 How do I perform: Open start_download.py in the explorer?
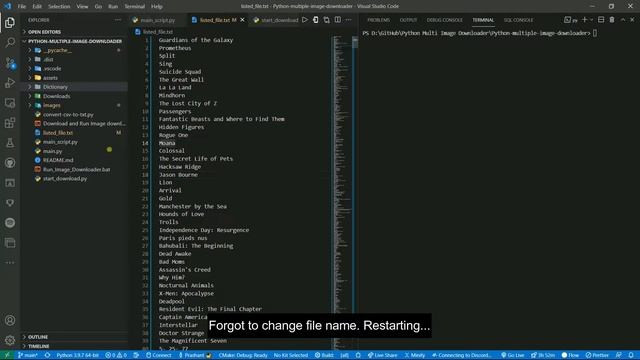click(64, 178)
